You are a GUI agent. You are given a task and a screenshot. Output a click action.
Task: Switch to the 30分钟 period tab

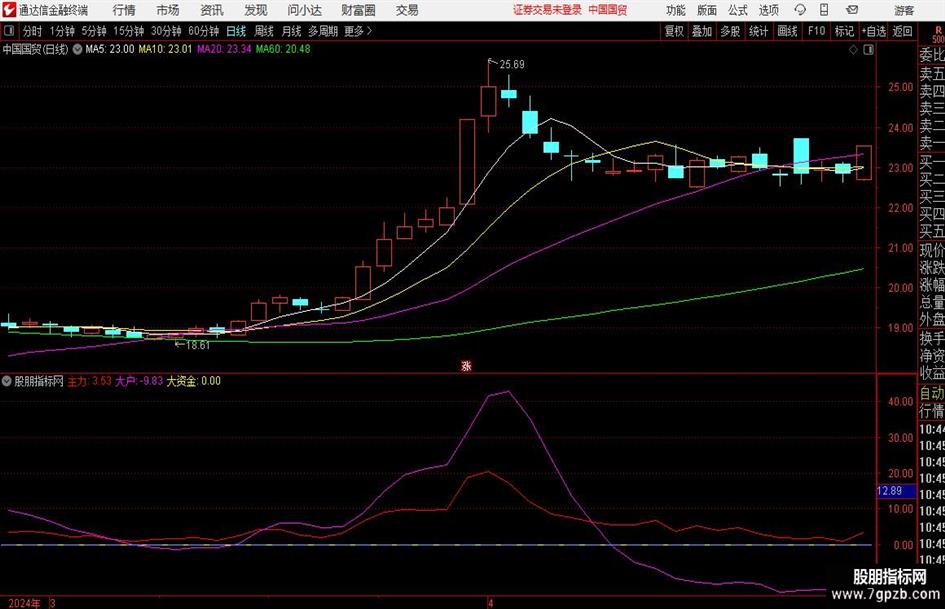coord(166,31)
